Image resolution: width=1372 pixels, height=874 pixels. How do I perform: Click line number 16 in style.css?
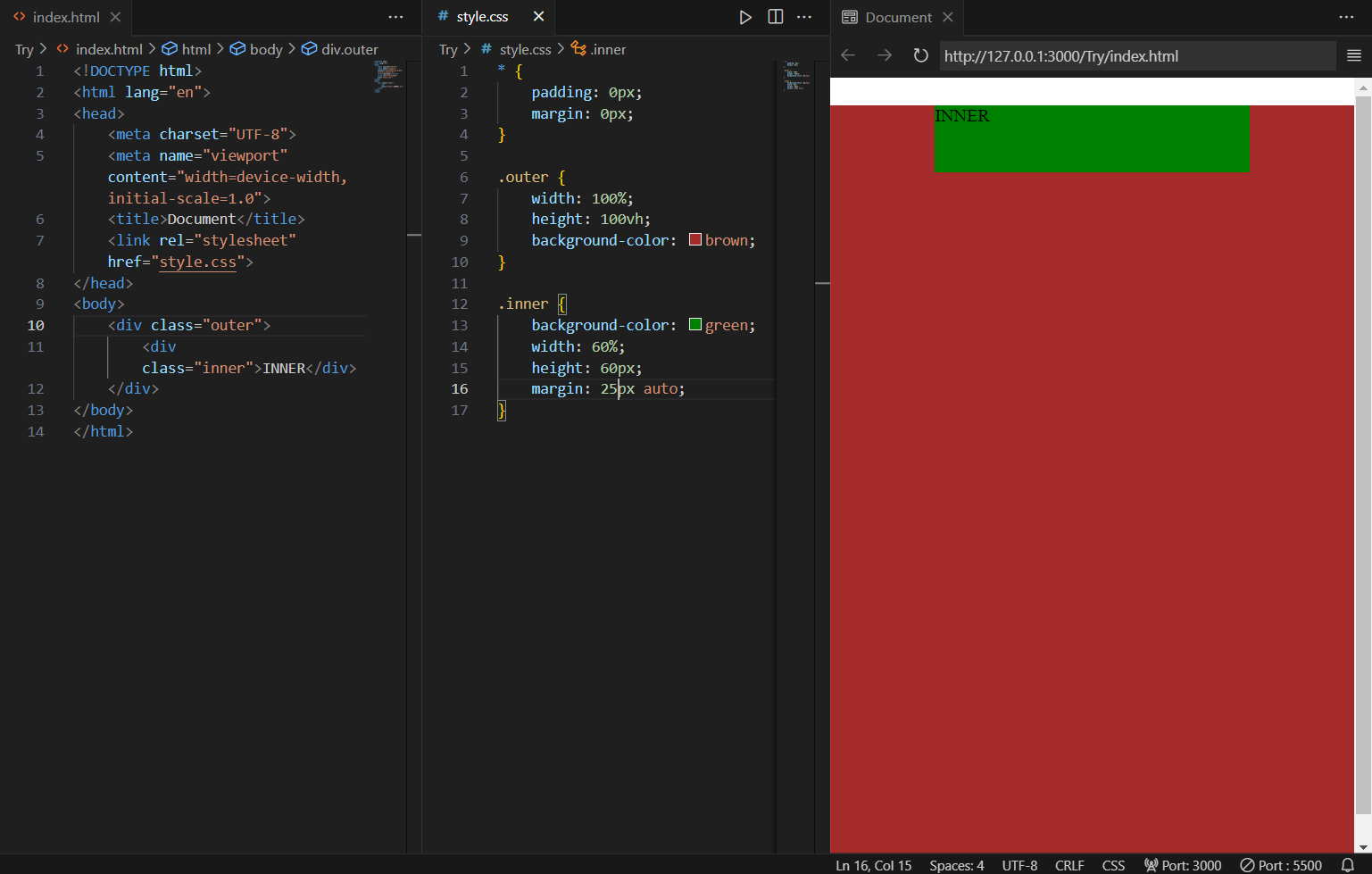(459, 388)
